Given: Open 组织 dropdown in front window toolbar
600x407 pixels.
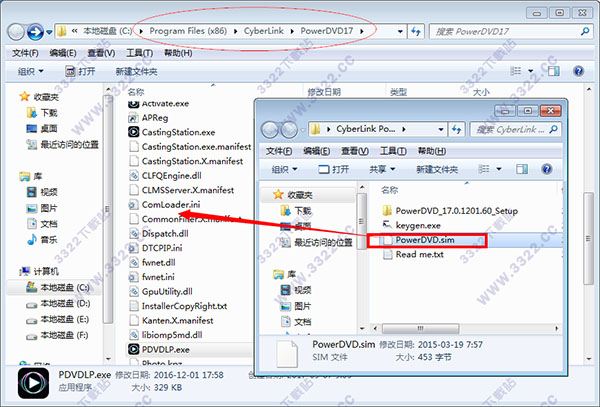Looking at the screenshot, I should [284, 169].
